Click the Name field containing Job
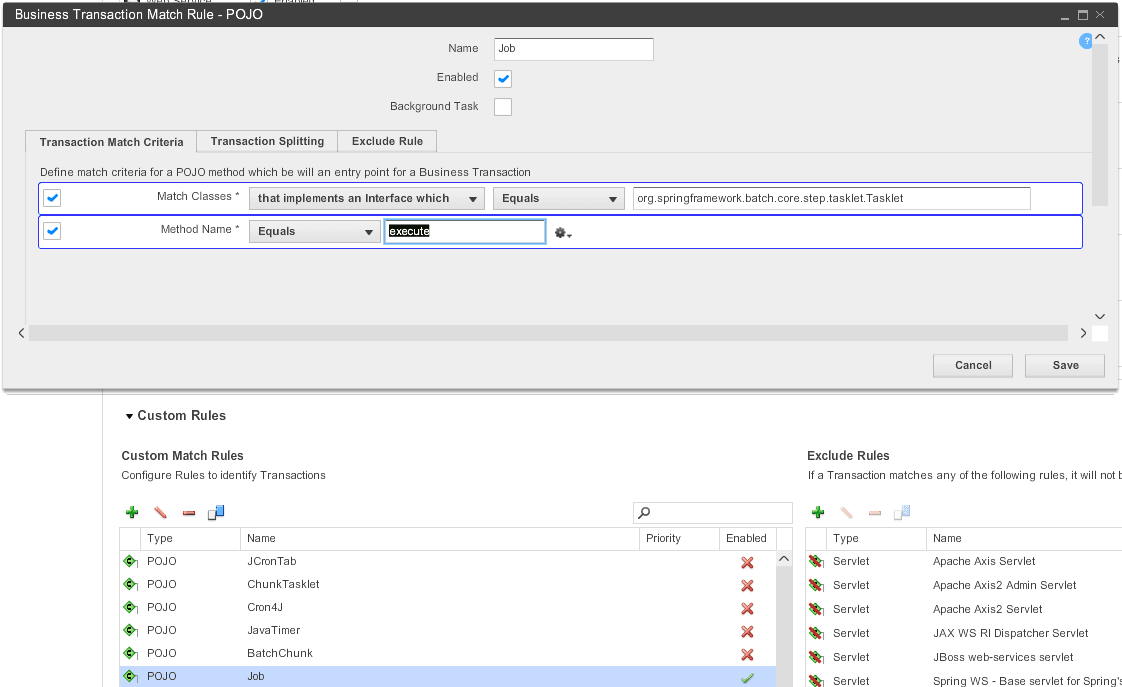 [573, 49]
